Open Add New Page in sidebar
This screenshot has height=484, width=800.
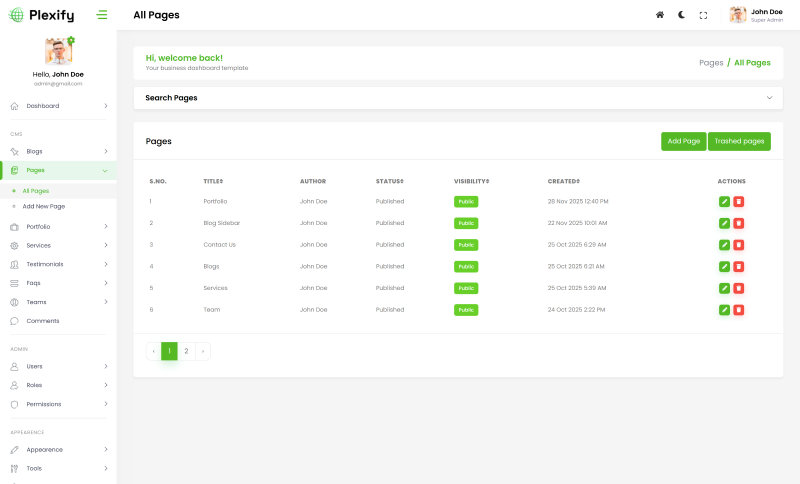pyautogui.click(x=44, y=206)
